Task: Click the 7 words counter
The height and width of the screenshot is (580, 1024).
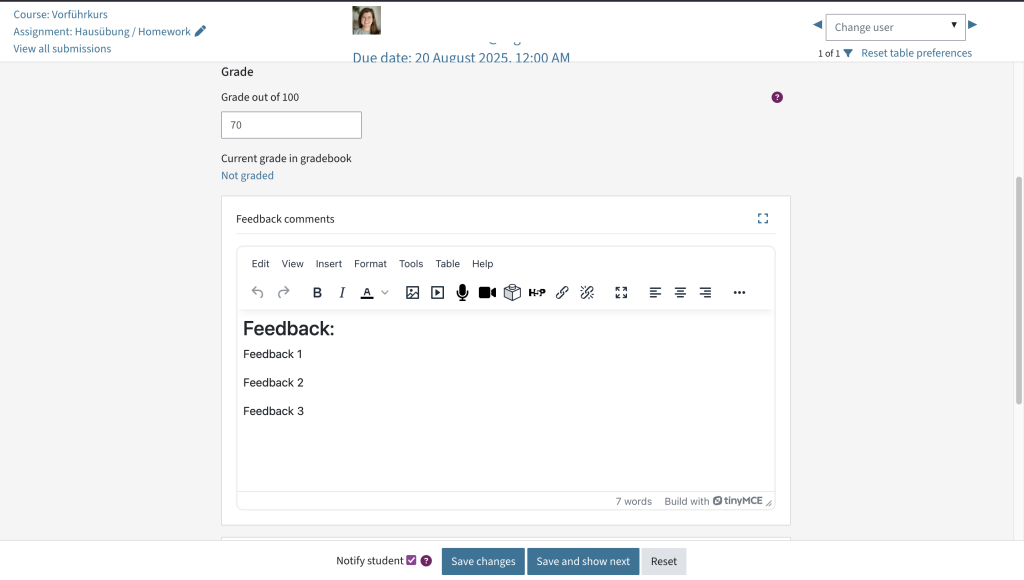Action: (633, 501)
